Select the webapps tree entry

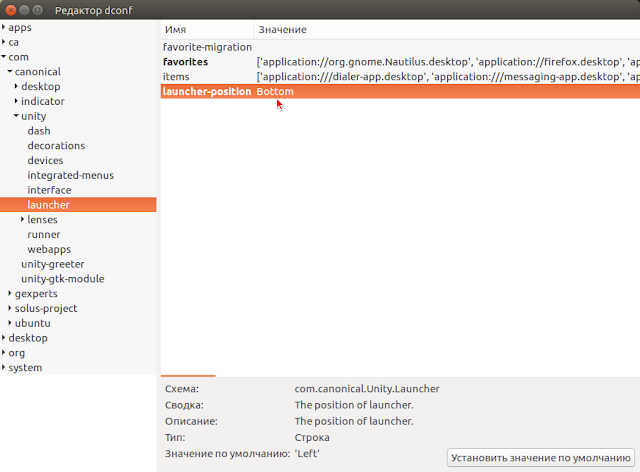[49, 249]
